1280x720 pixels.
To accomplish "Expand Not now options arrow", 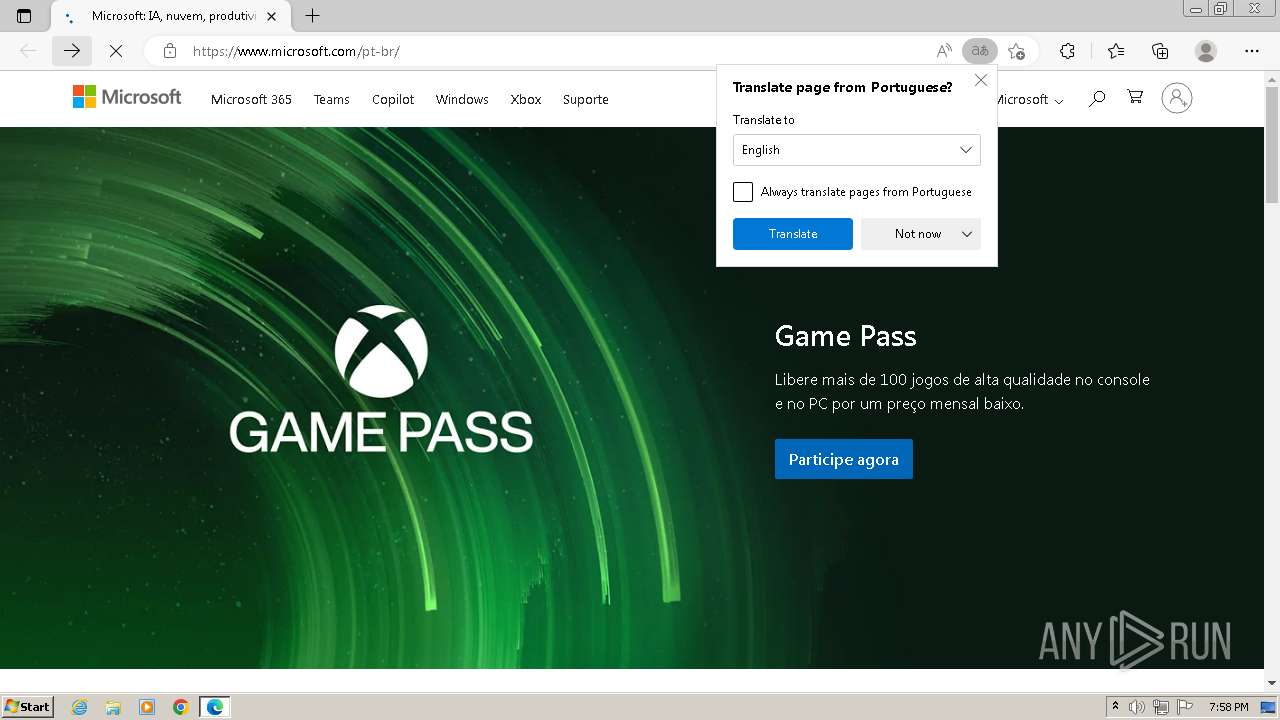I will [x=967, y=234].
